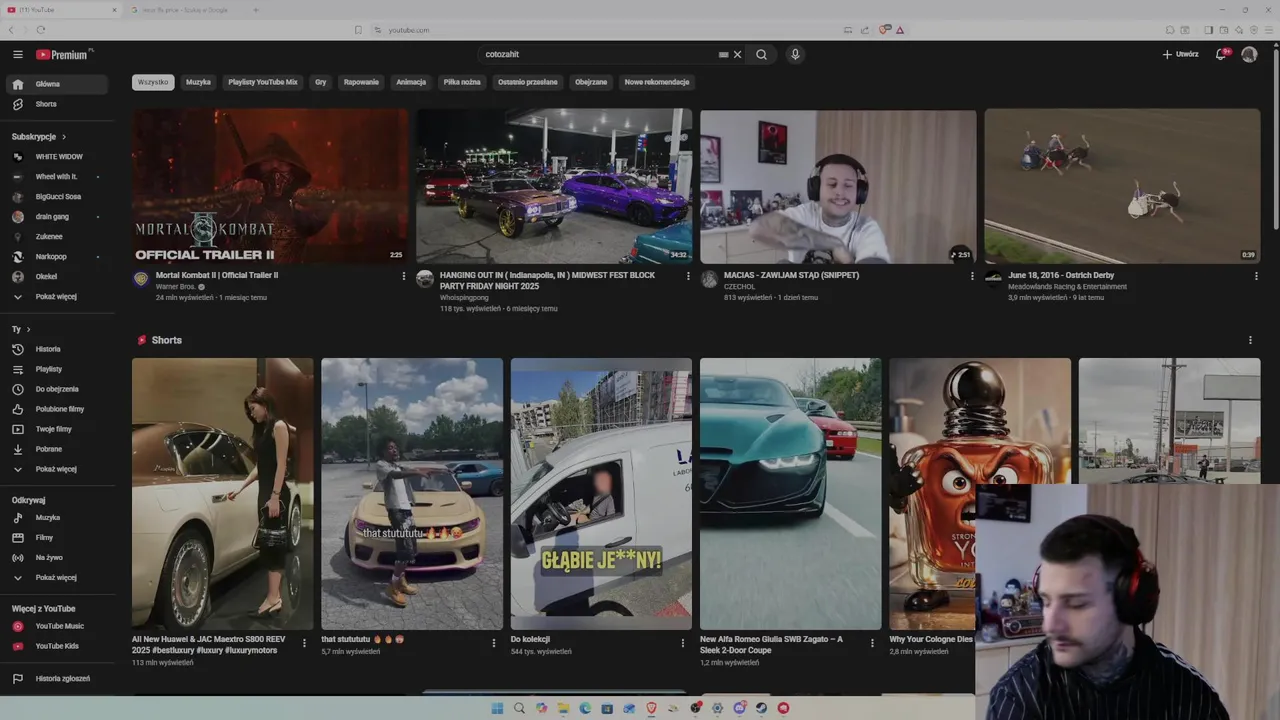Screen dimensions: 1280x720
Task: Select the Gry filter chip
Action: [321, 82]
